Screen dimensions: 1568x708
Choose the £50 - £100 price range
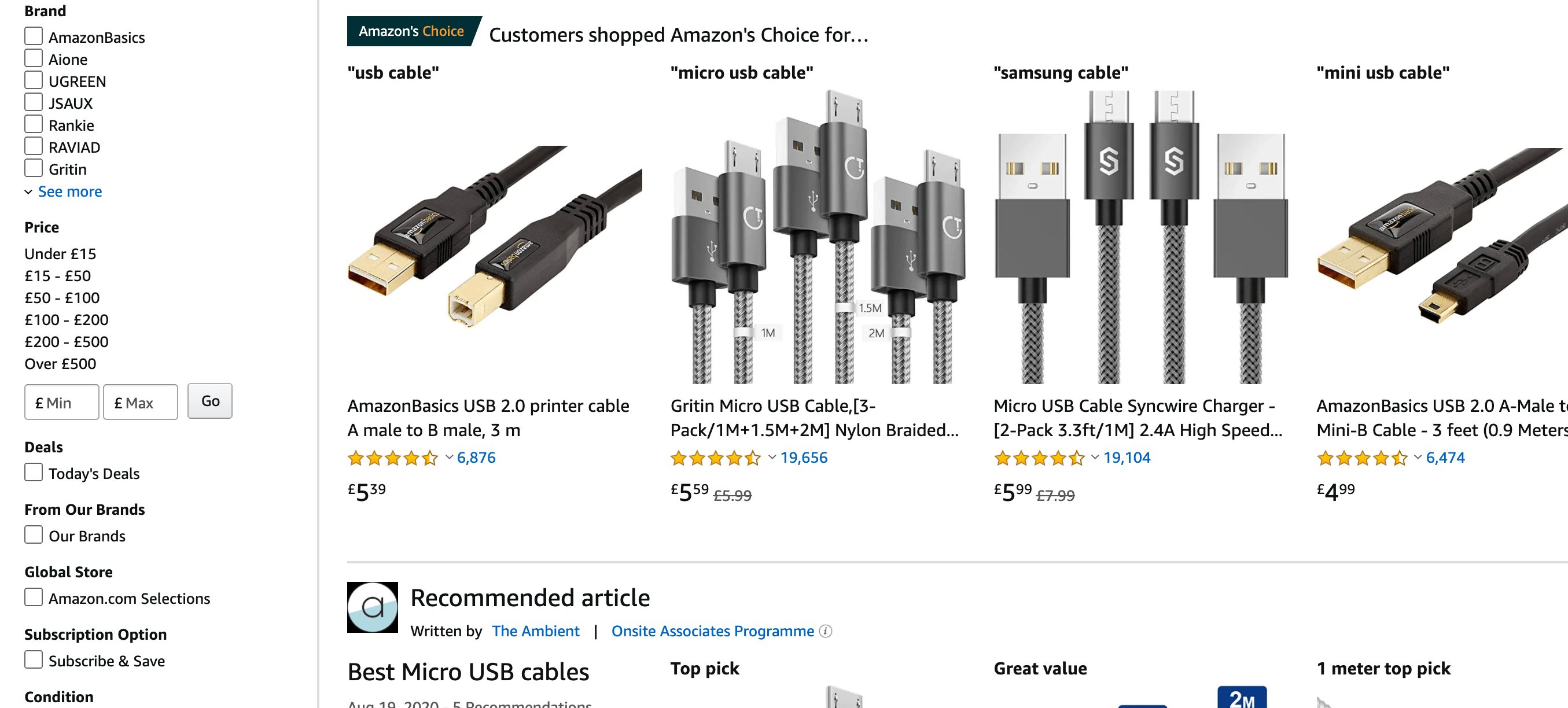coord(62,298)
